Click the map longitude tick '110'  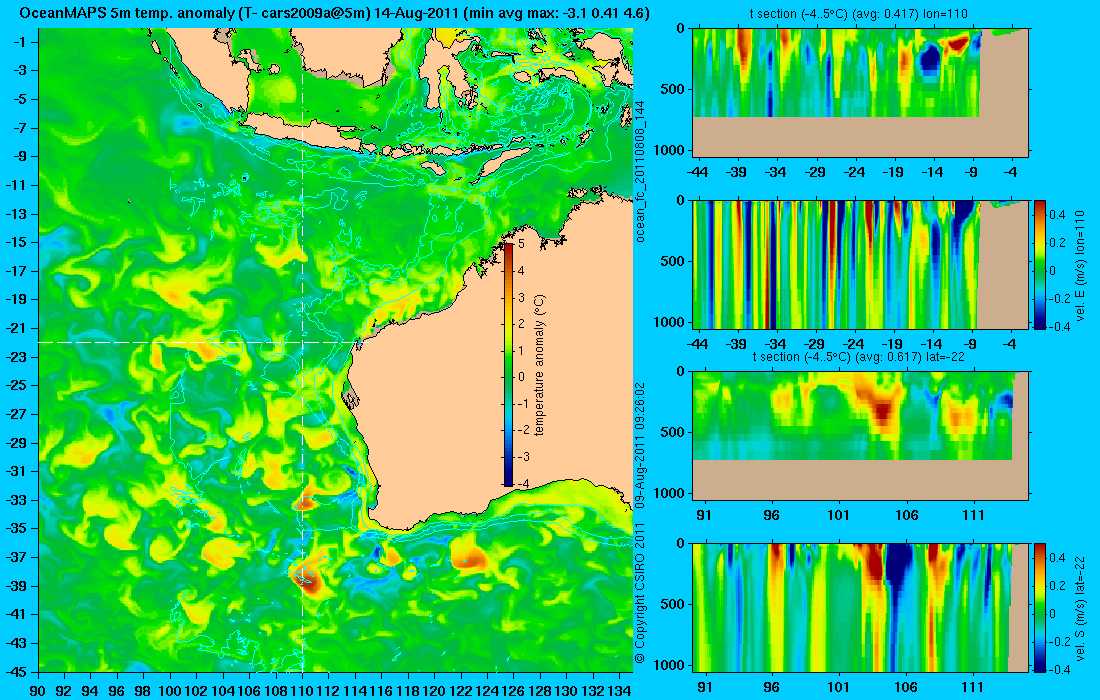302,691
